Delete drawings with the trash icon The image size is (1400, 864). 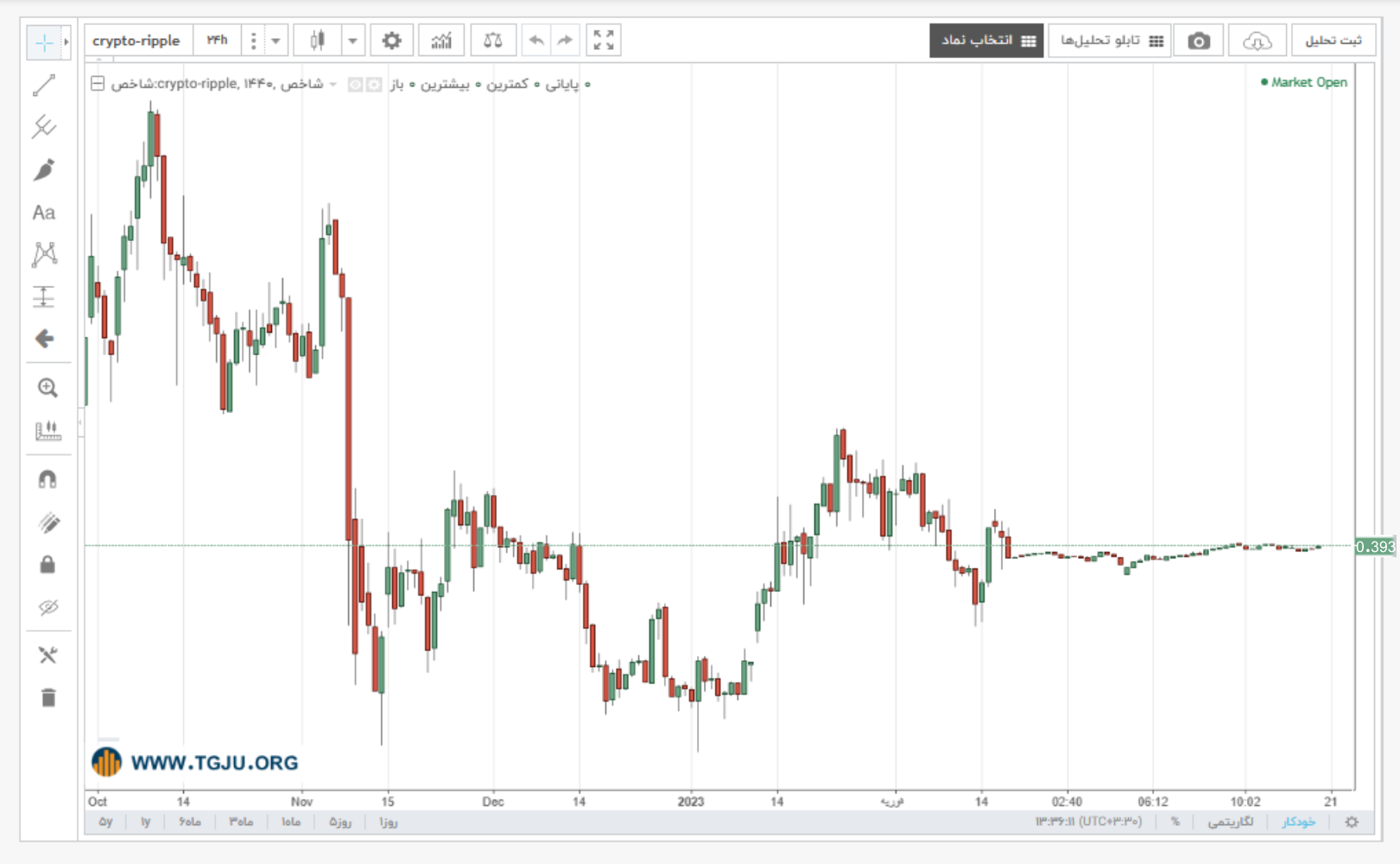tap(48, 697)
